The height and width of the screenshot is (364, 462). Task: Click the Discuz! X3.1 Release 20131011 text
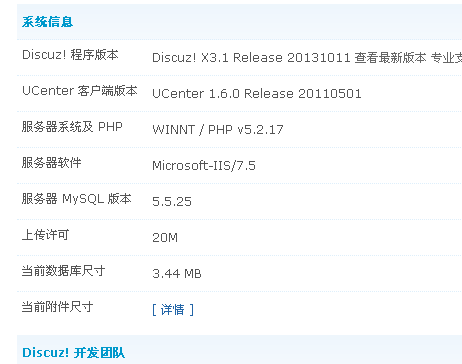click(x=251, y=58)
